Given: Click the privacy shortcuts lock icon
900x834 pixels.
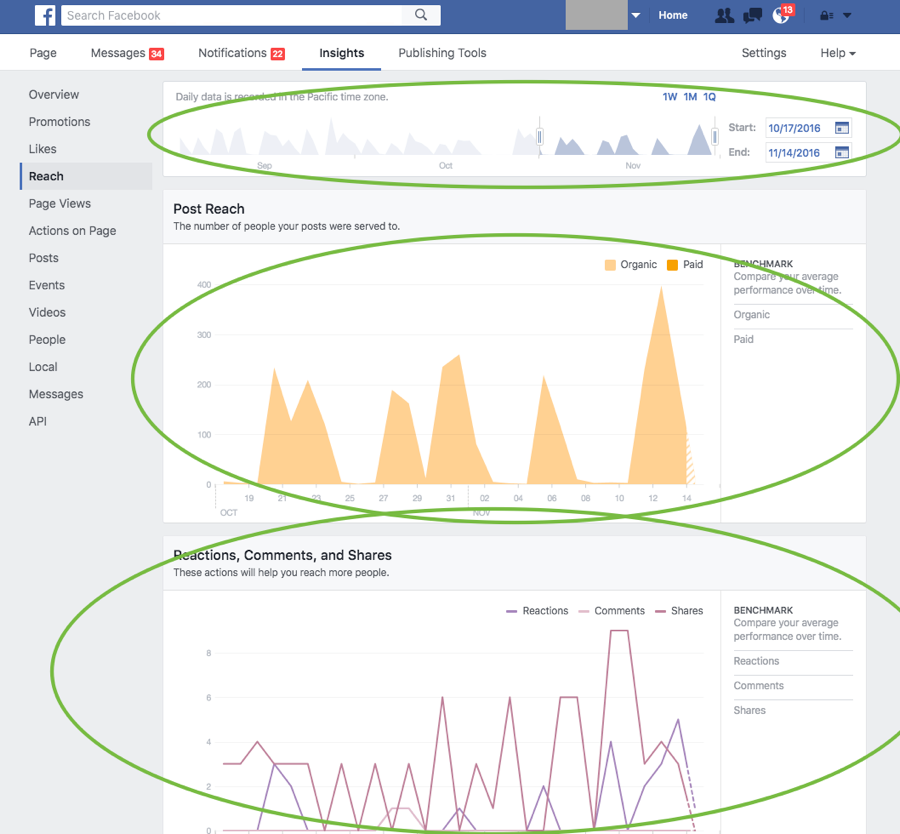Looking at the screenshot, I should [827, 16].
